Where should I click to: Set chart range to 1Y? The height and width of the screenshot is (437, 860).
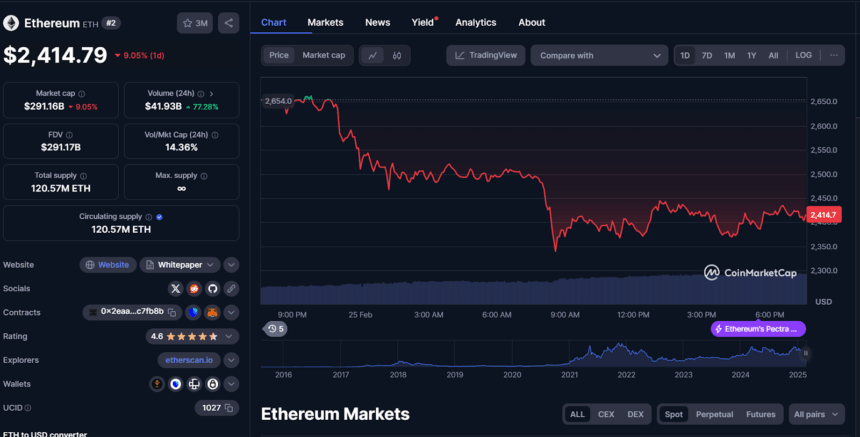(751, 55)
